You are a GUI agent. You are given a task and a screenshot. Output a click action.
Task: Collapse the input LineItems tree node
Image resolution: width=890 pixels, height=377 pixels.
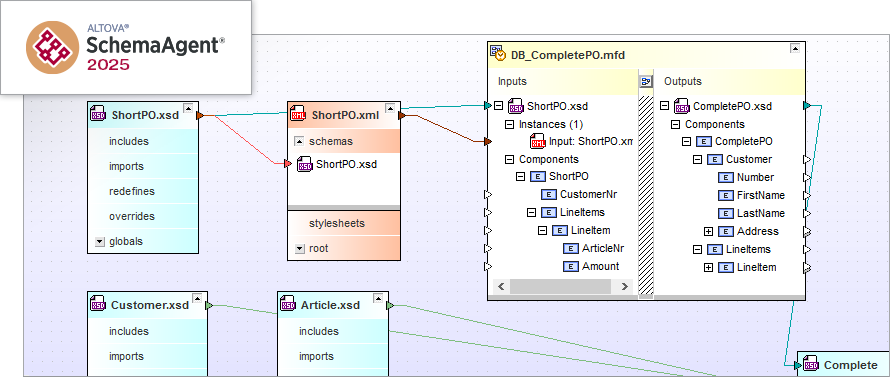coord(531,212)
